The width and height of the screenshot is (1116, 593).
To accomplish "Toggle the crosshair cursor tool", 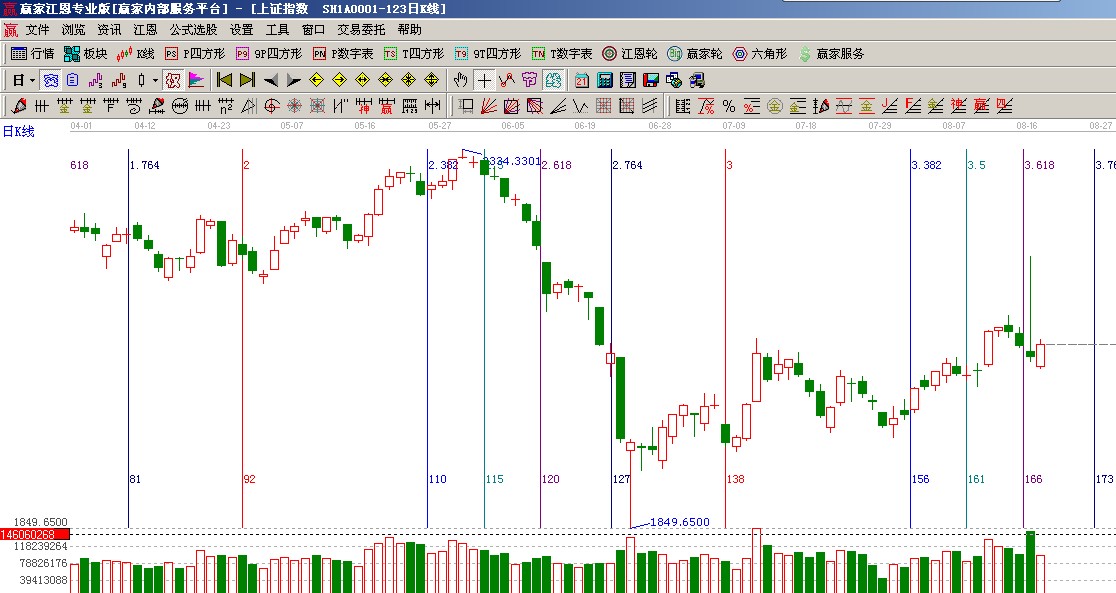I will click(x=484, y=80).
